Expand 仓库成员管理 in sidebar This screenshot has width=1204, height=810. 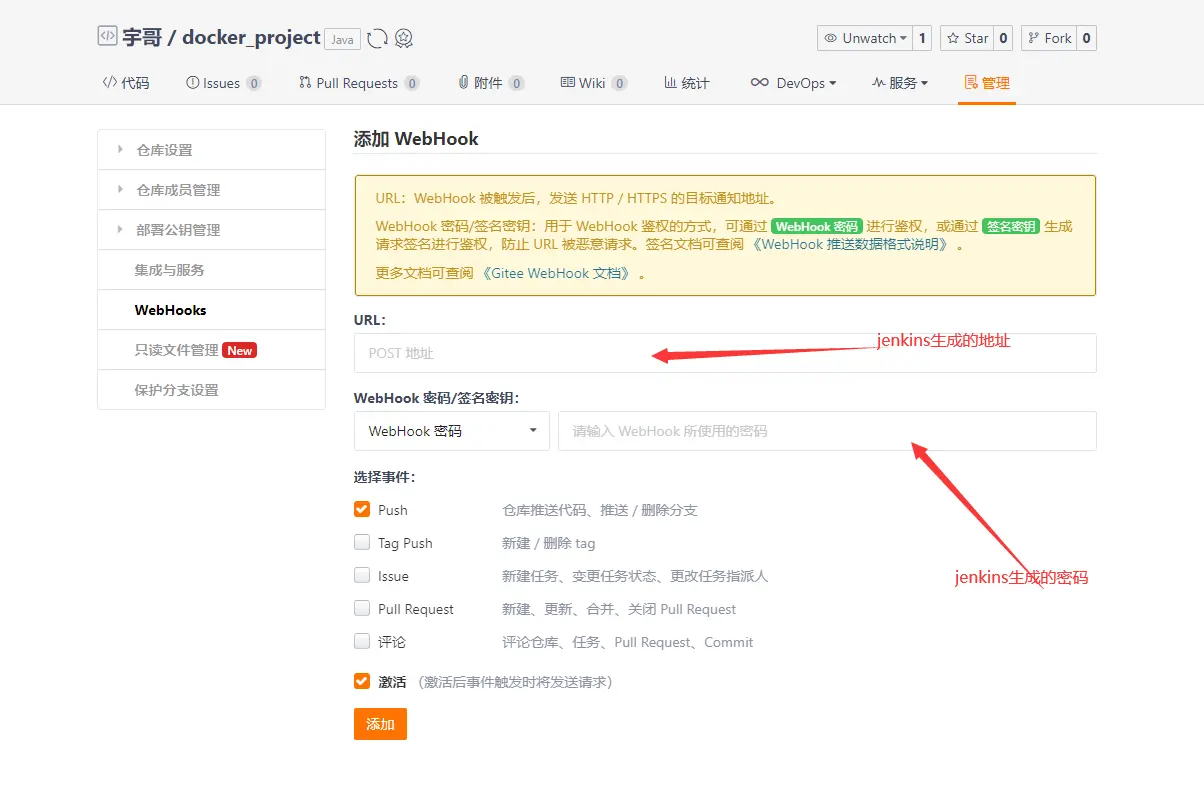tap(211, 190)
